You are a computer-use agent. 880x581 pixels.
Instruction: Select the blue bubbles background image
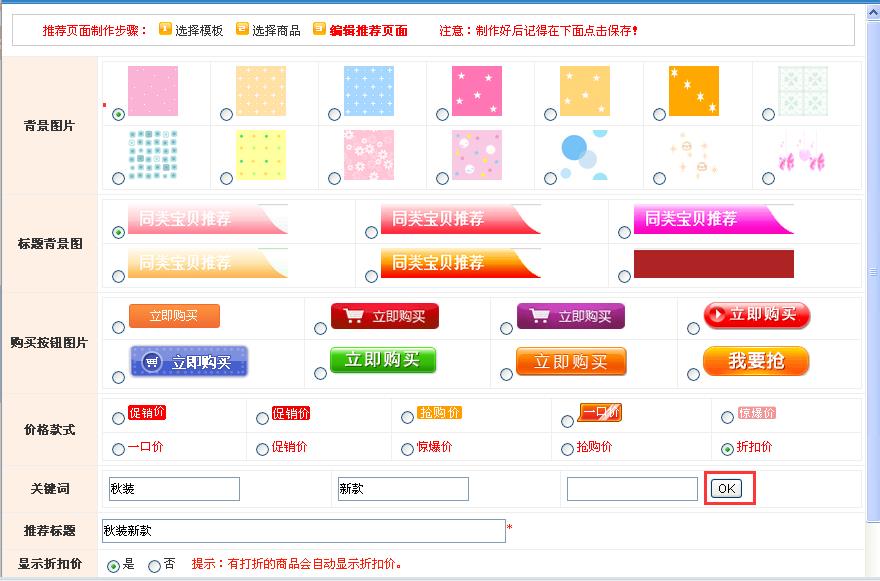click(x=586, y=154)
